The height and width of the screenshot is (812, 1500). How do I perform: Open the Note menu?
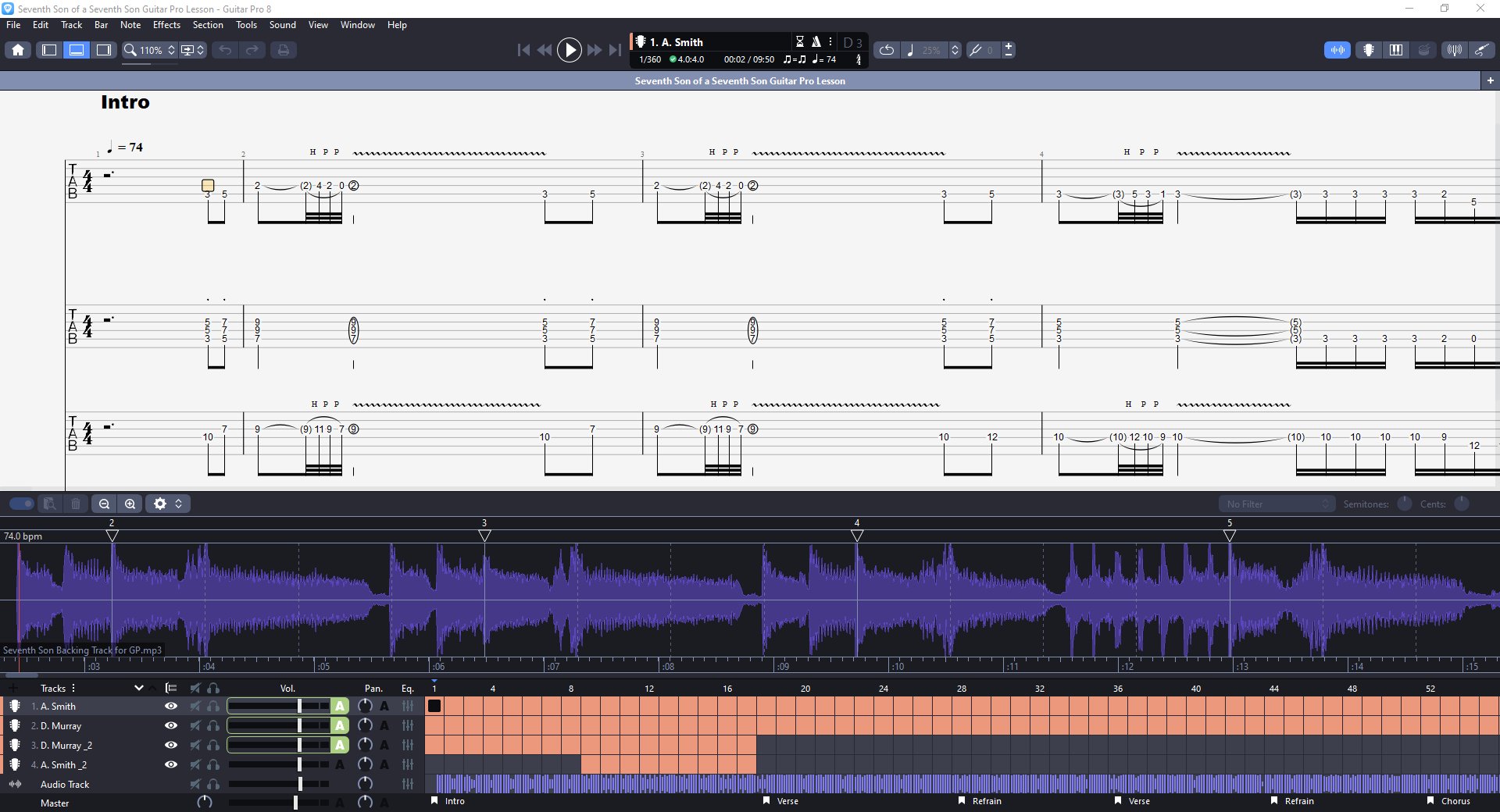coord(130,25)
